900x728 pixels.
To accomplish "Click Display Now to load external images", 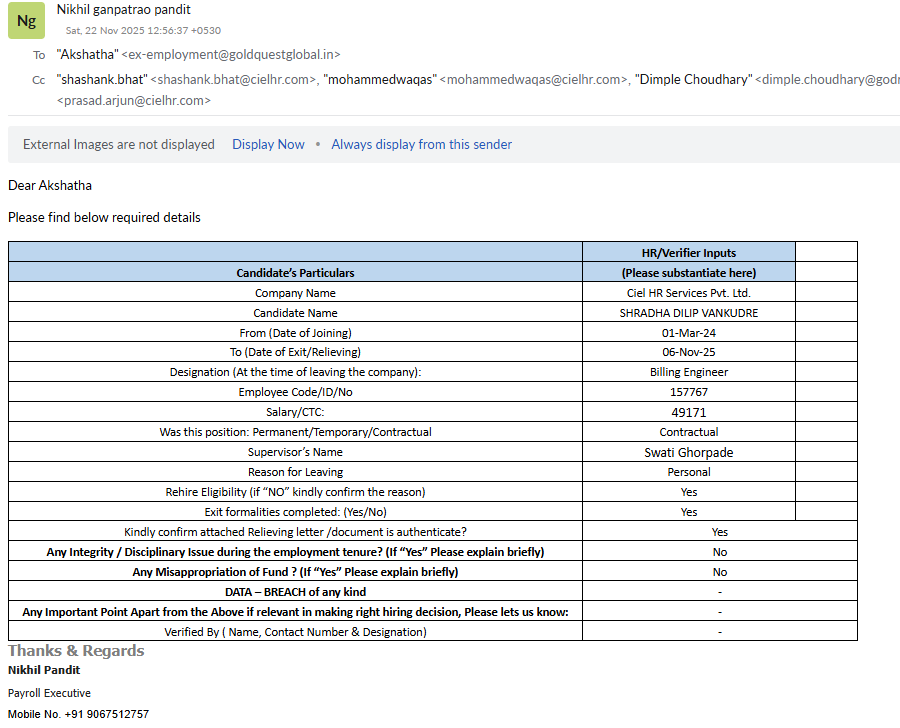I will [x=268, y=144].
